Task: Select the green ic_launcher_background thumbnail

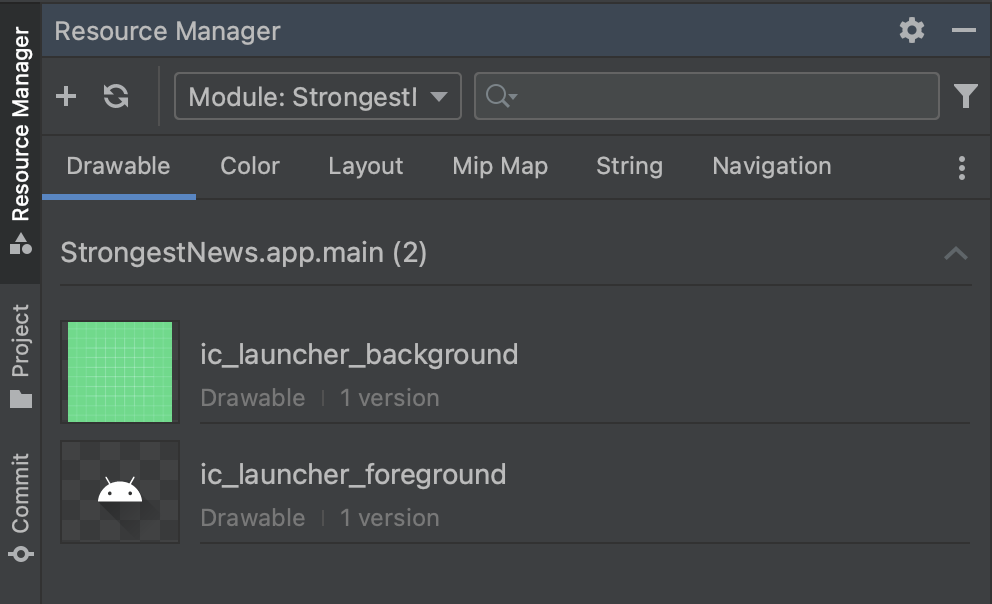Action: pyautogui.click(x=120, y=372)
